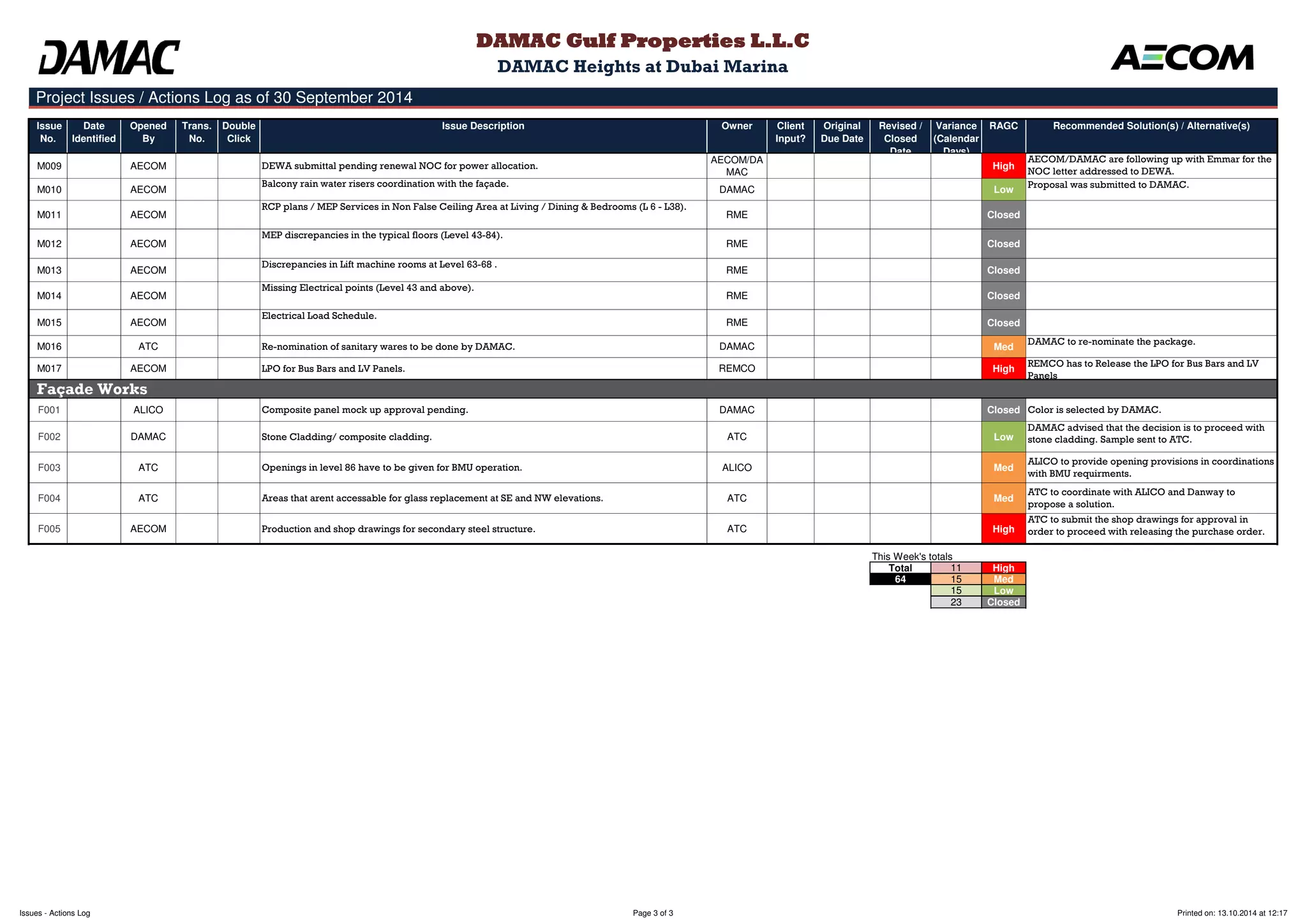Click issue number M010
The height and width of the screenshot is (924, 1307).
pyautogui.click(x=49, y=190)
